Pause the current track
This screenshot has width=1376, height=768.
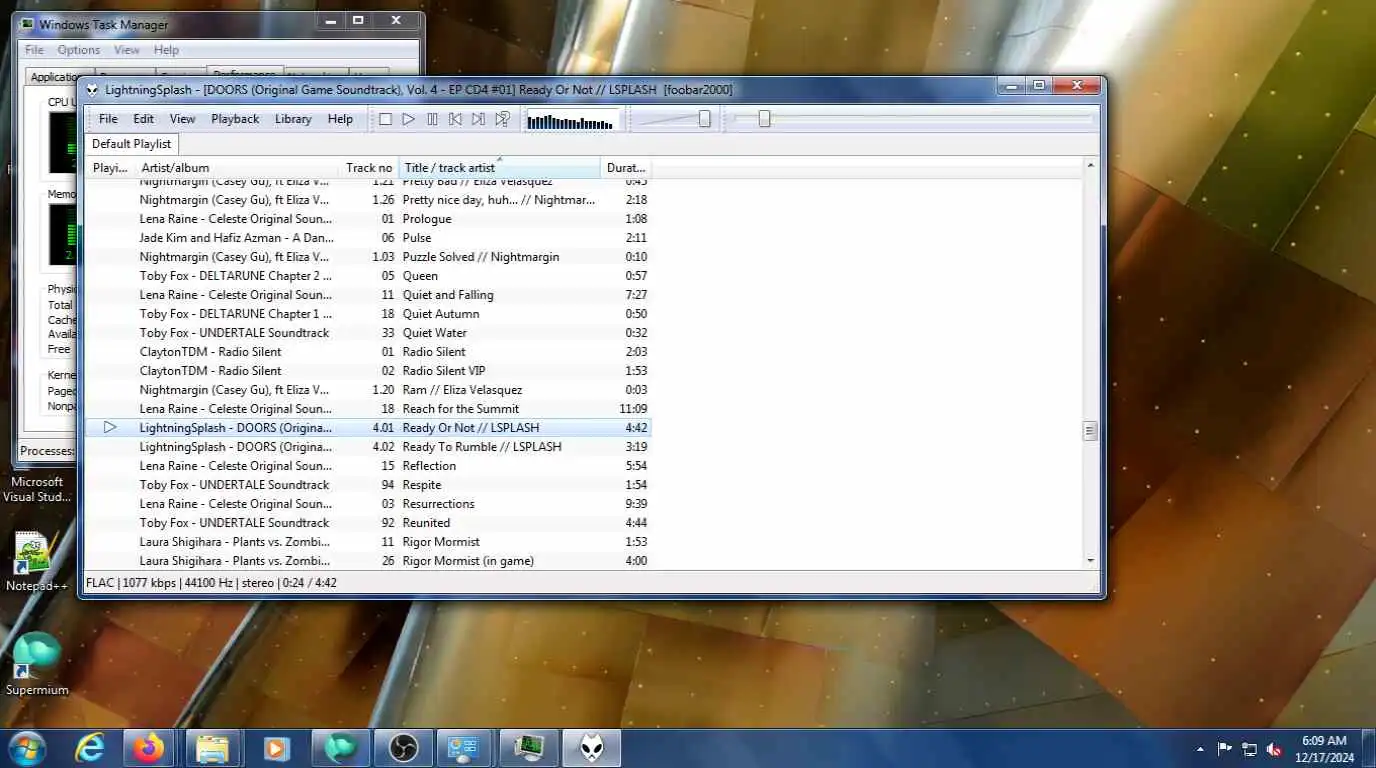[x=432, y=119]
